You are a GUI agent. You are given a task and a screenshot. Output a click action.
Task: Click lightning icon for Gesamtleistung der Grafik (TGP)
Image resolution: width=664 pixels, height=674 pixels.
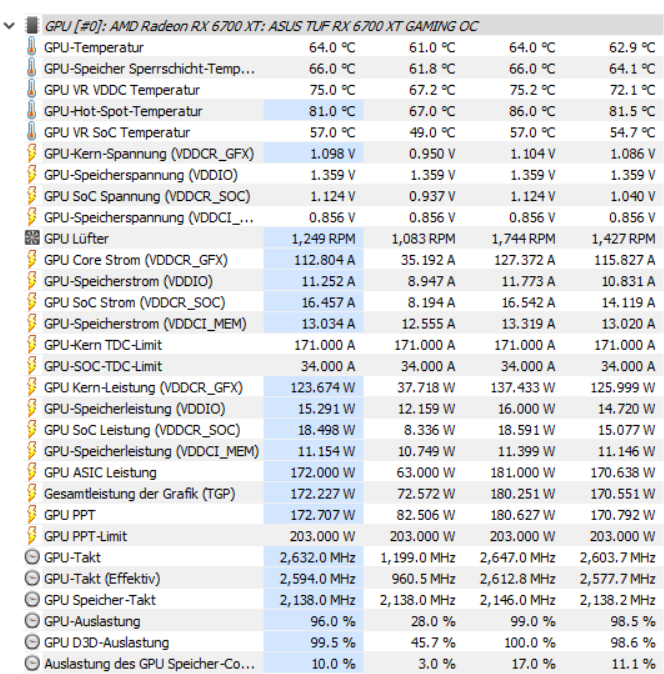point(31,493)
